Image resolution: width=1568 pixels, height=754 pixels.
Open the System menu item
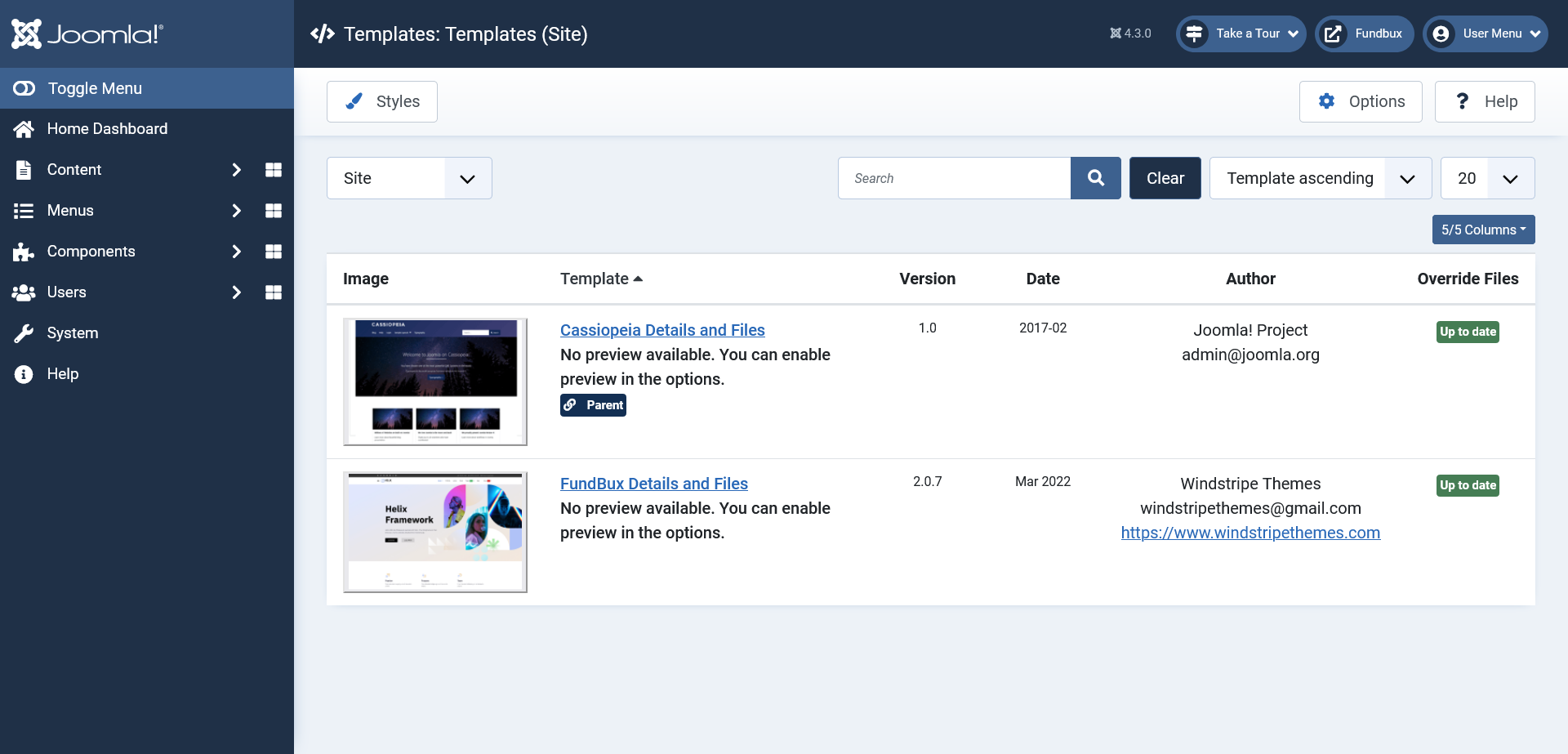click(72, 333)
